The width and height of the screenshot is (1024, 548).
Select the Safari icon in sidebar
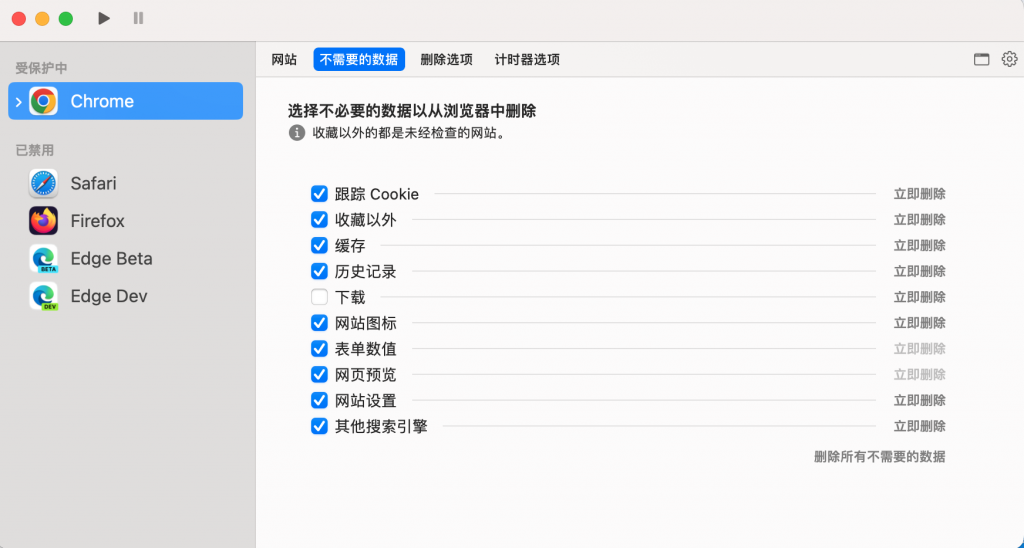[43, 184]
